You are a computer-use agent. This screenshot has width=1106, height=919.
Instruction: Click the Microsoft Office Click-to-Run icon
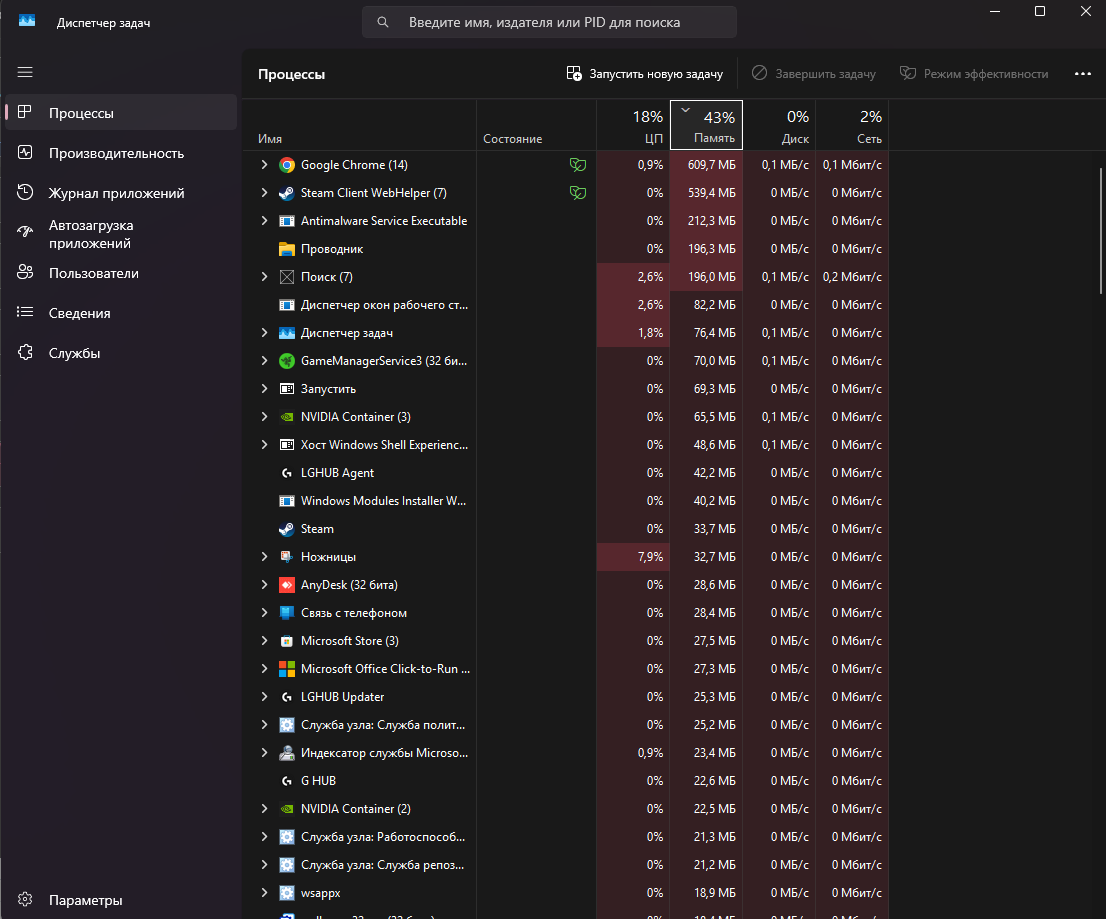click(x=286, y=669)
